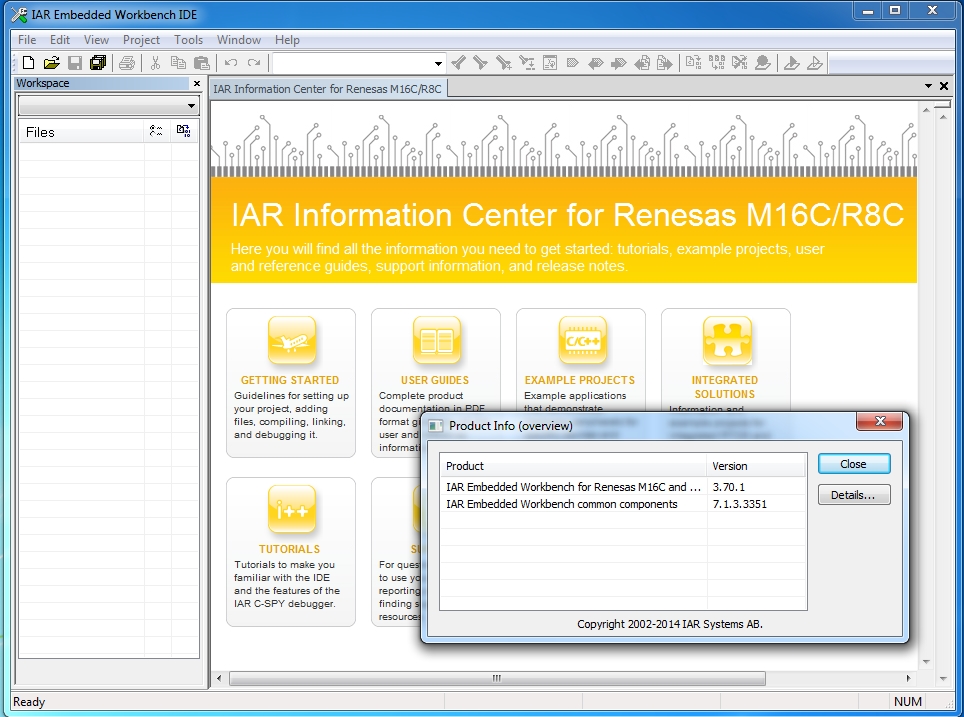Screen dimensions: 964x717
Task: Open the Tutorials card
Action: pos(291,552)
